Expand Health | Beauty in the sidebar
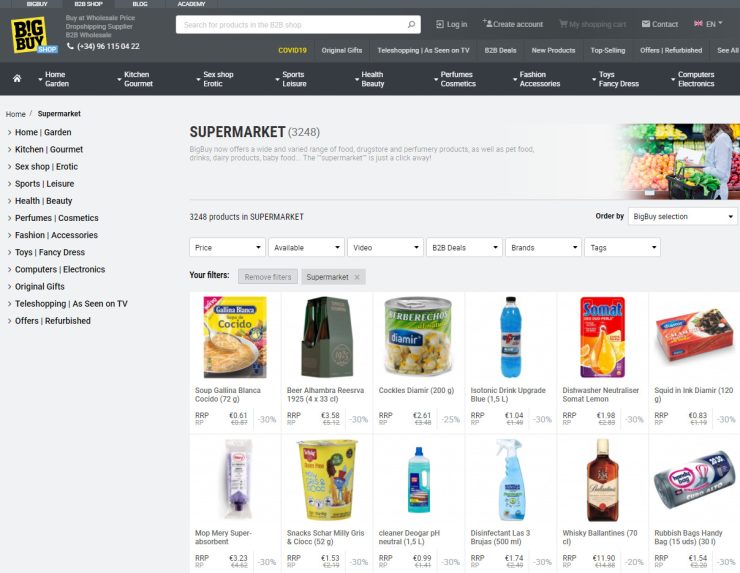The height and width of the screenshot is (573, 740). pos(43,201)
